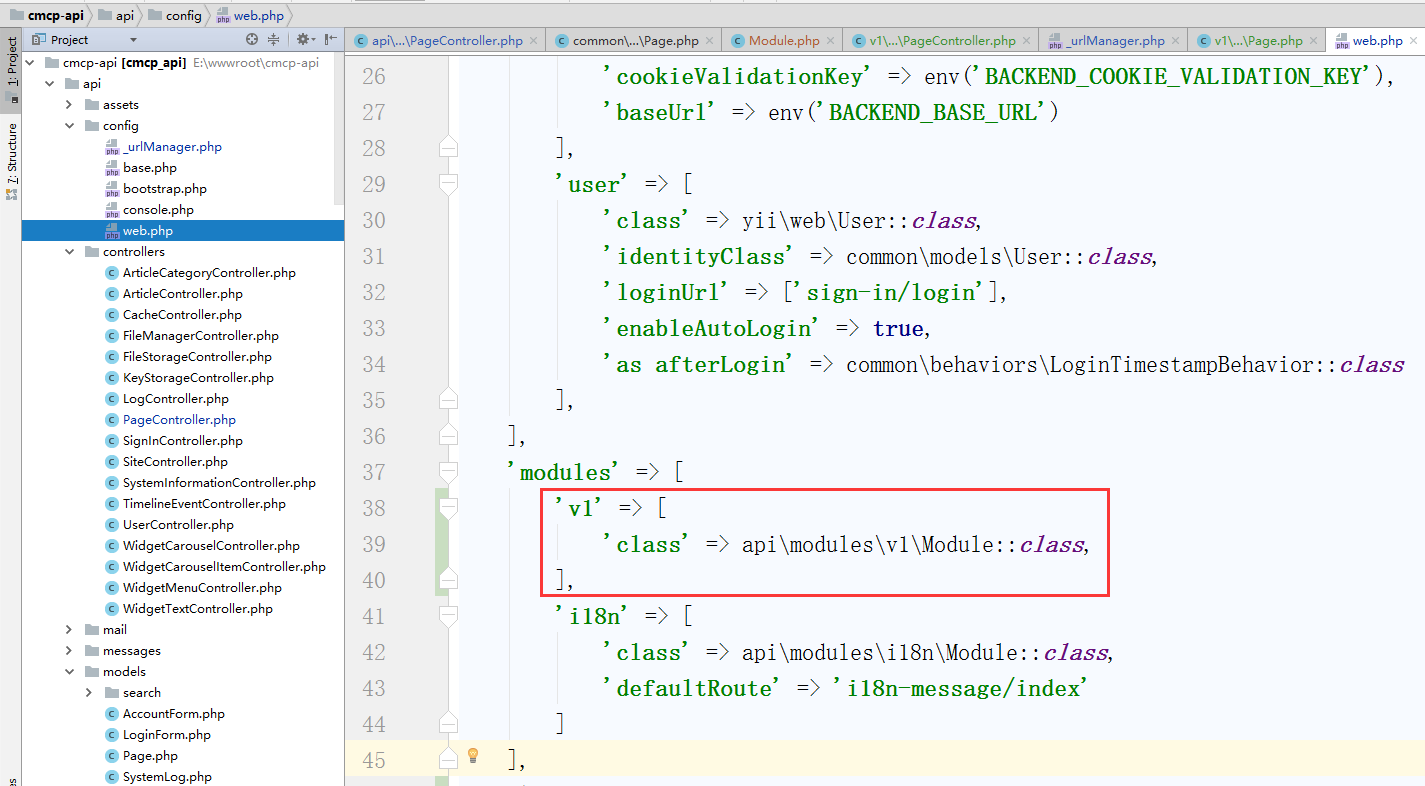Viewport: 1425px width, 786px height.
Task: Switch to the api PageController.php tab
Action: [x=446, y=41]
